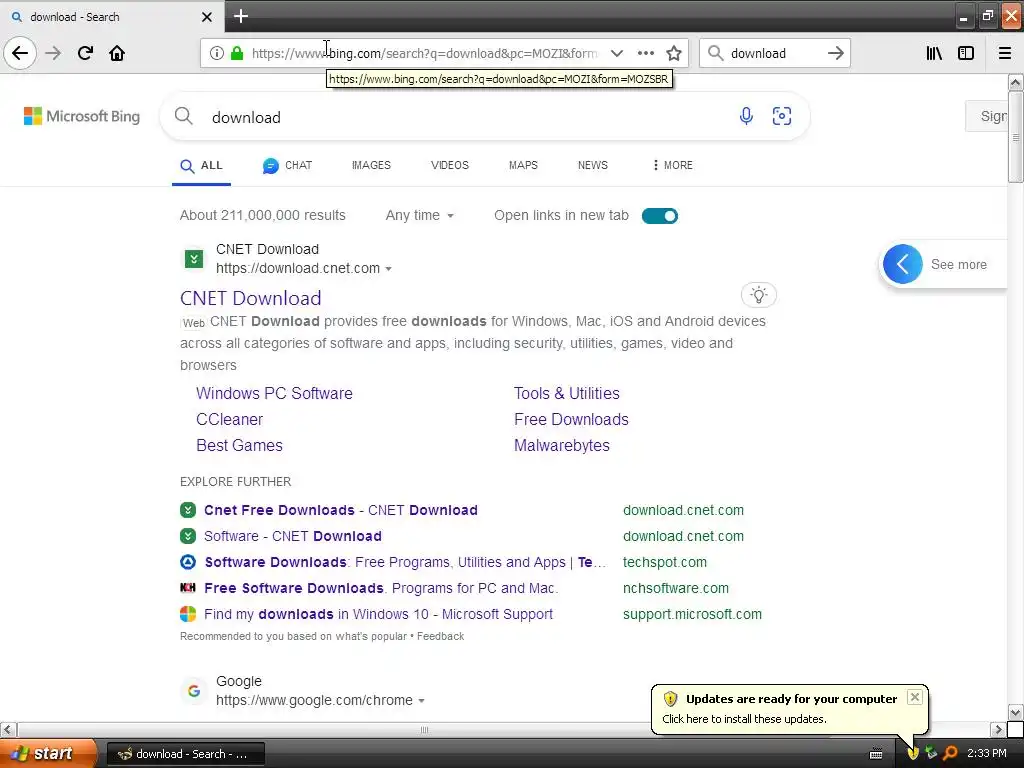Open a new tab with plus button

[241, 16]
